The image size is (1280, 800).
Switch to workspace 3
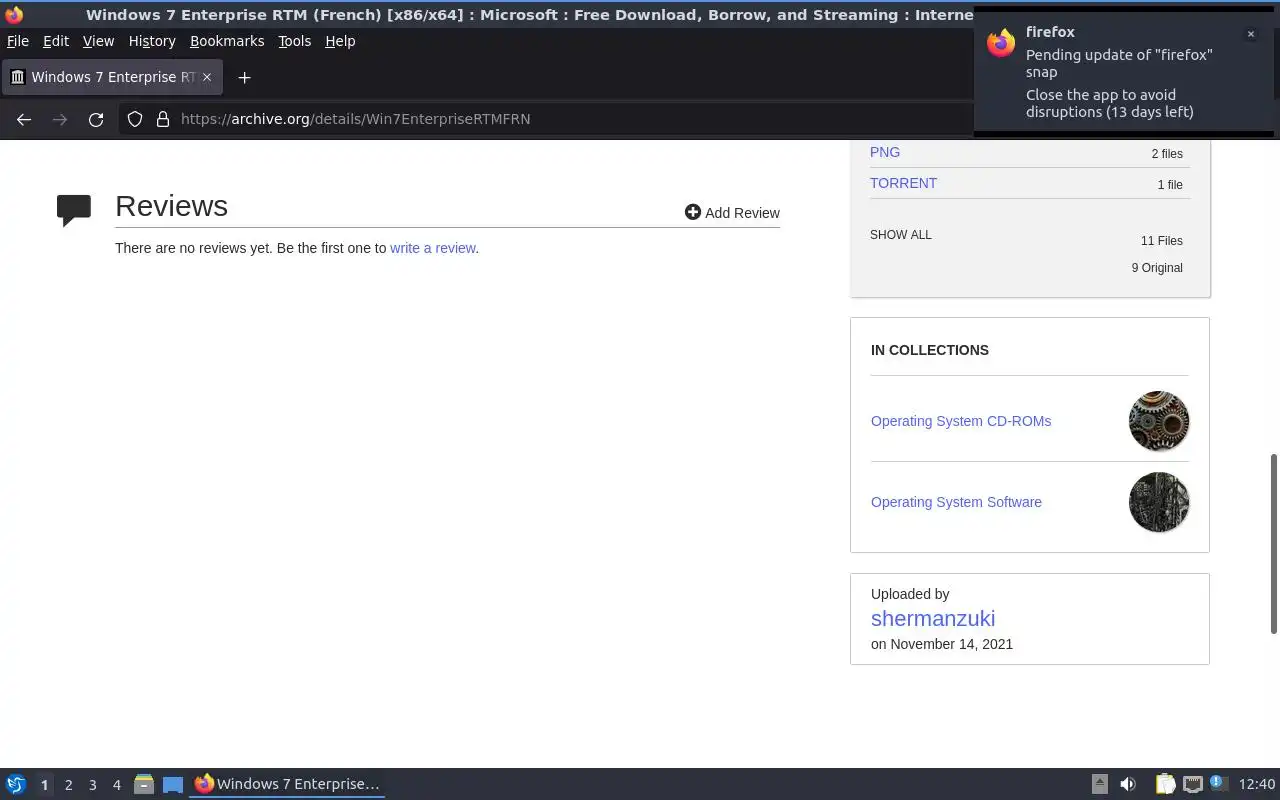coord(93,785)
